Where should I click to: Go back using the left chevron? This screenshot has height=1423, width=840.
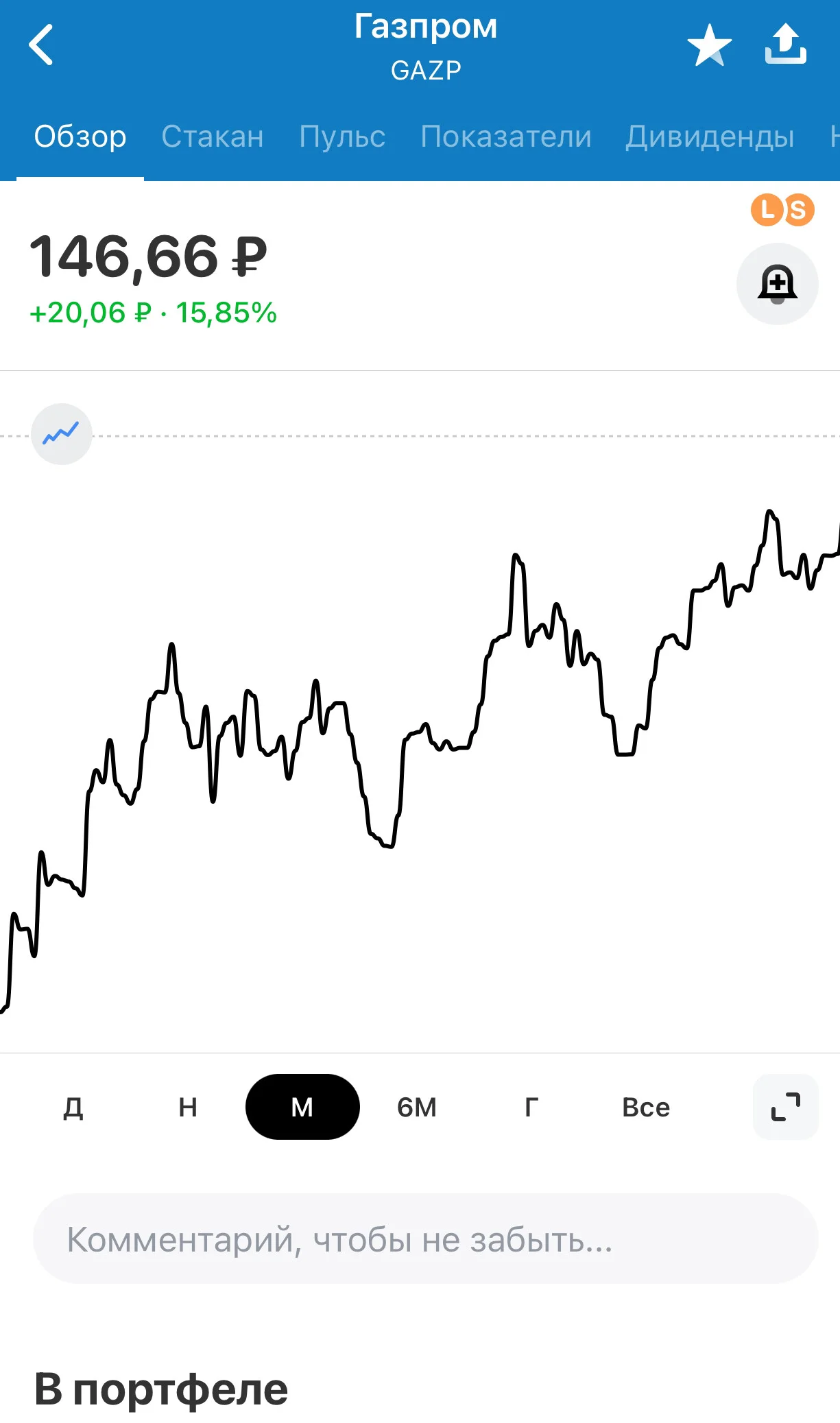tap(41, 45)
